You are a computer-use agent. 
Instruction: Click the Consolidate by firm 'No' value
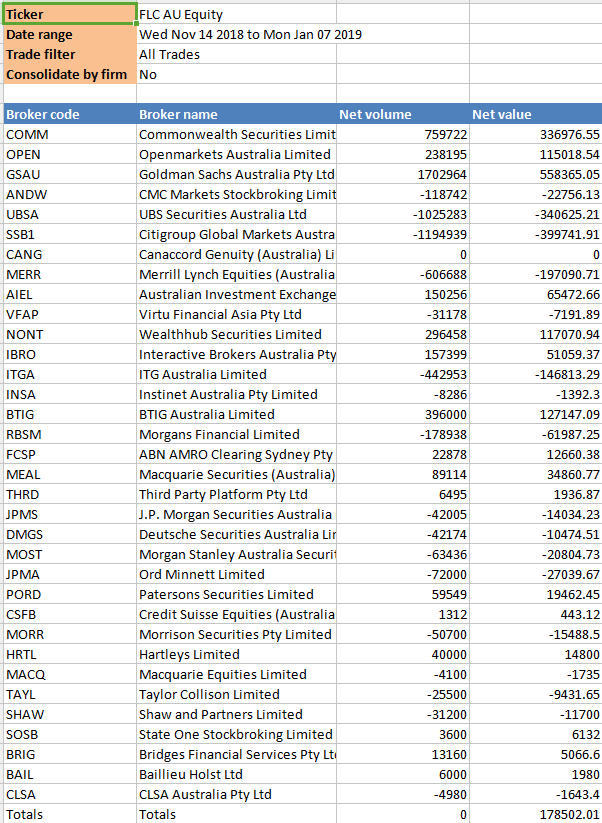[236, 74]
